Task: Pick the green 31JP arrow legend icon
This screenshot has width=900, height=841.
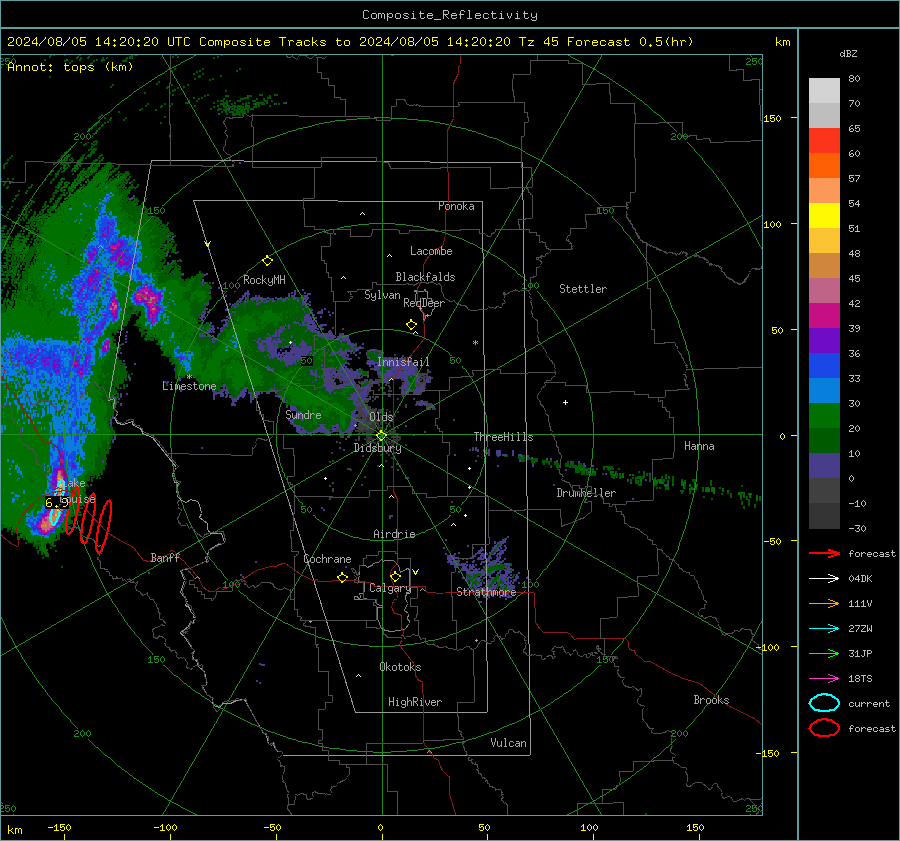Action: [824, 653]
